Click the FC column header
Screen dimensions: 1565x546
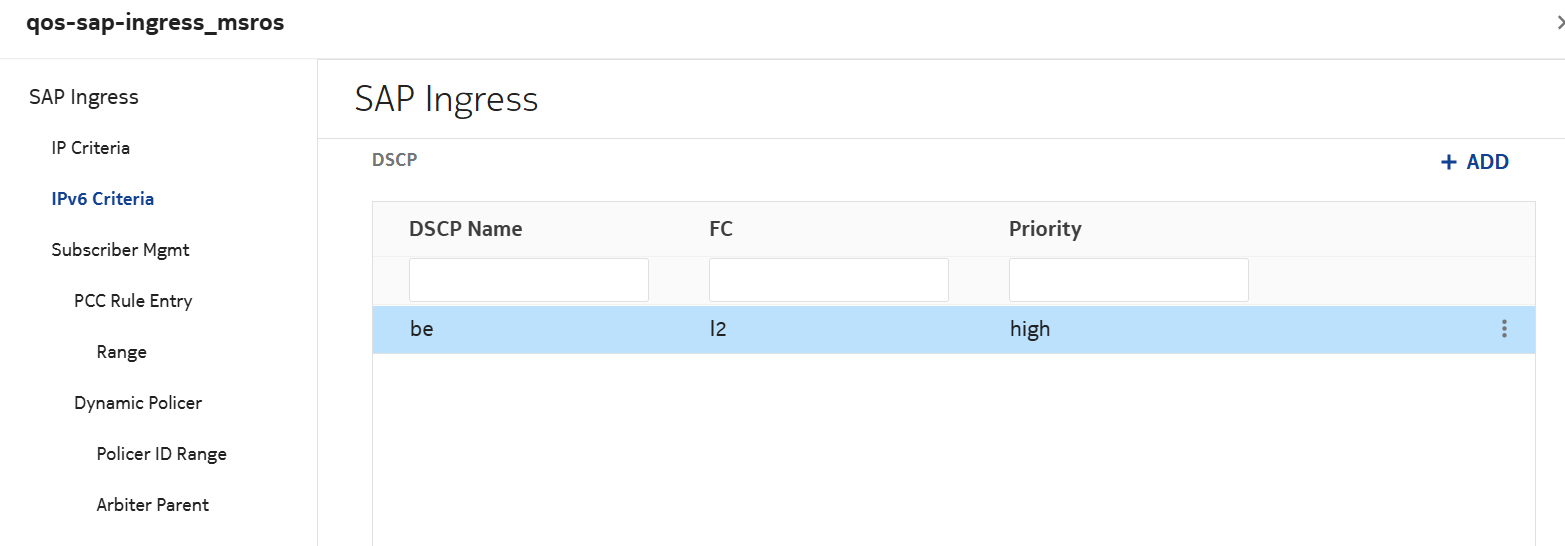(x=721, y=229)
